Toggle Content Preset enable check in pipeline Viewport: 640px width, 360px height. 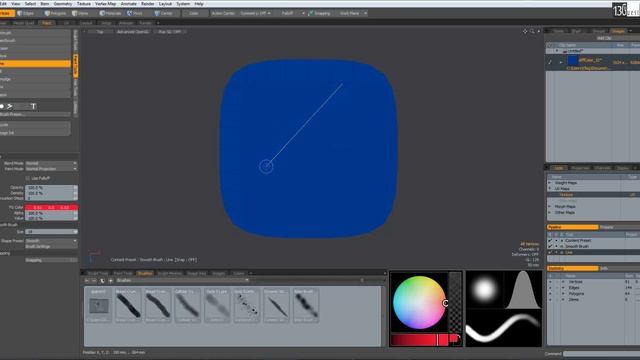[x=550, y=241]
